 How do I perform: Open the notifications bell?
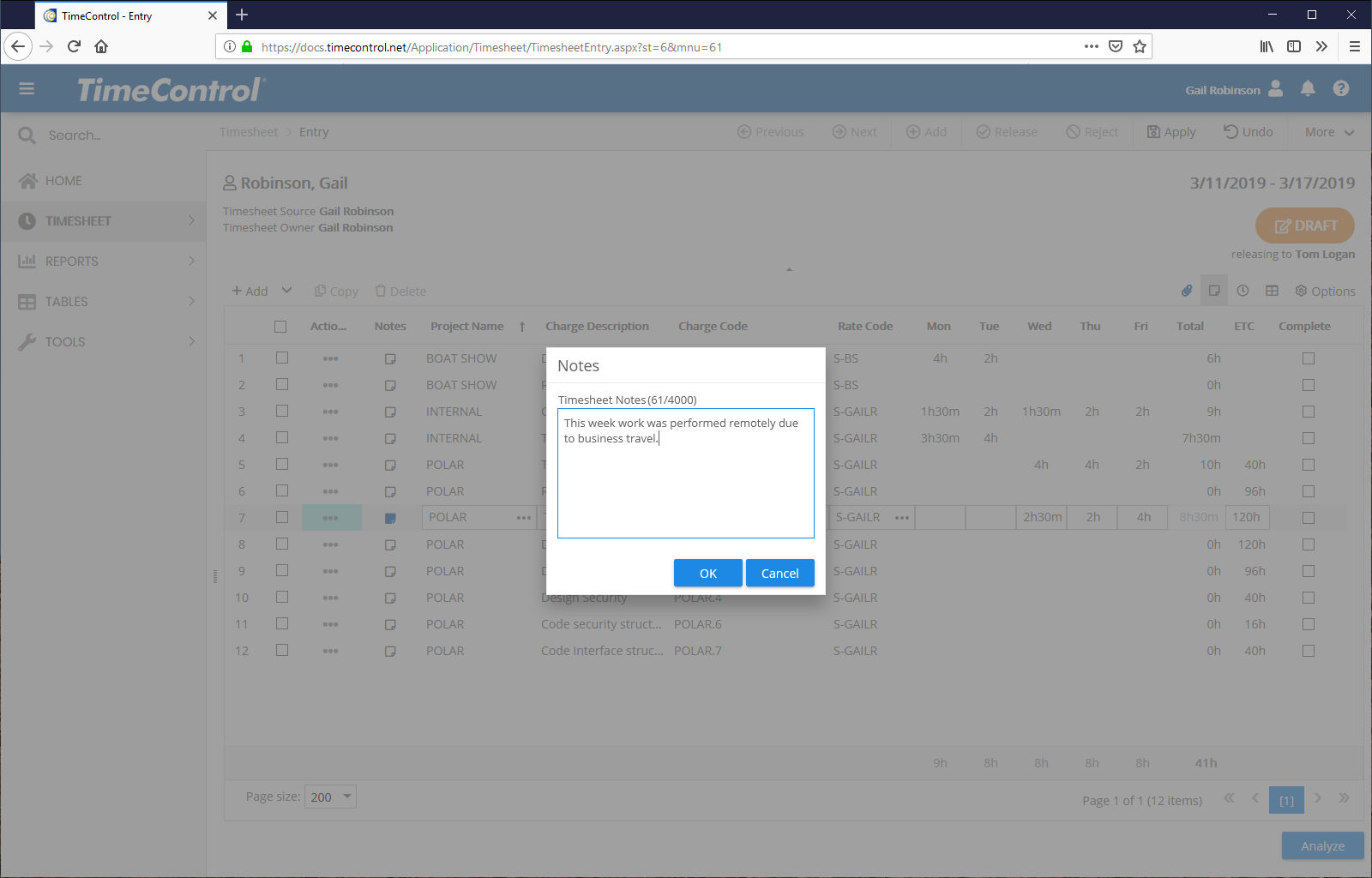(1308, 88)
